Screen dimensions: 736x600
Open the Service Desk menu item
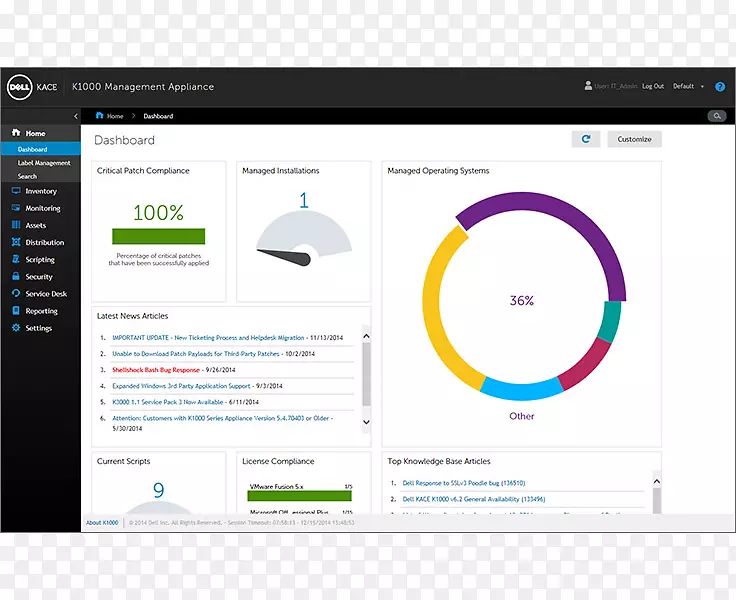point(46,294)
